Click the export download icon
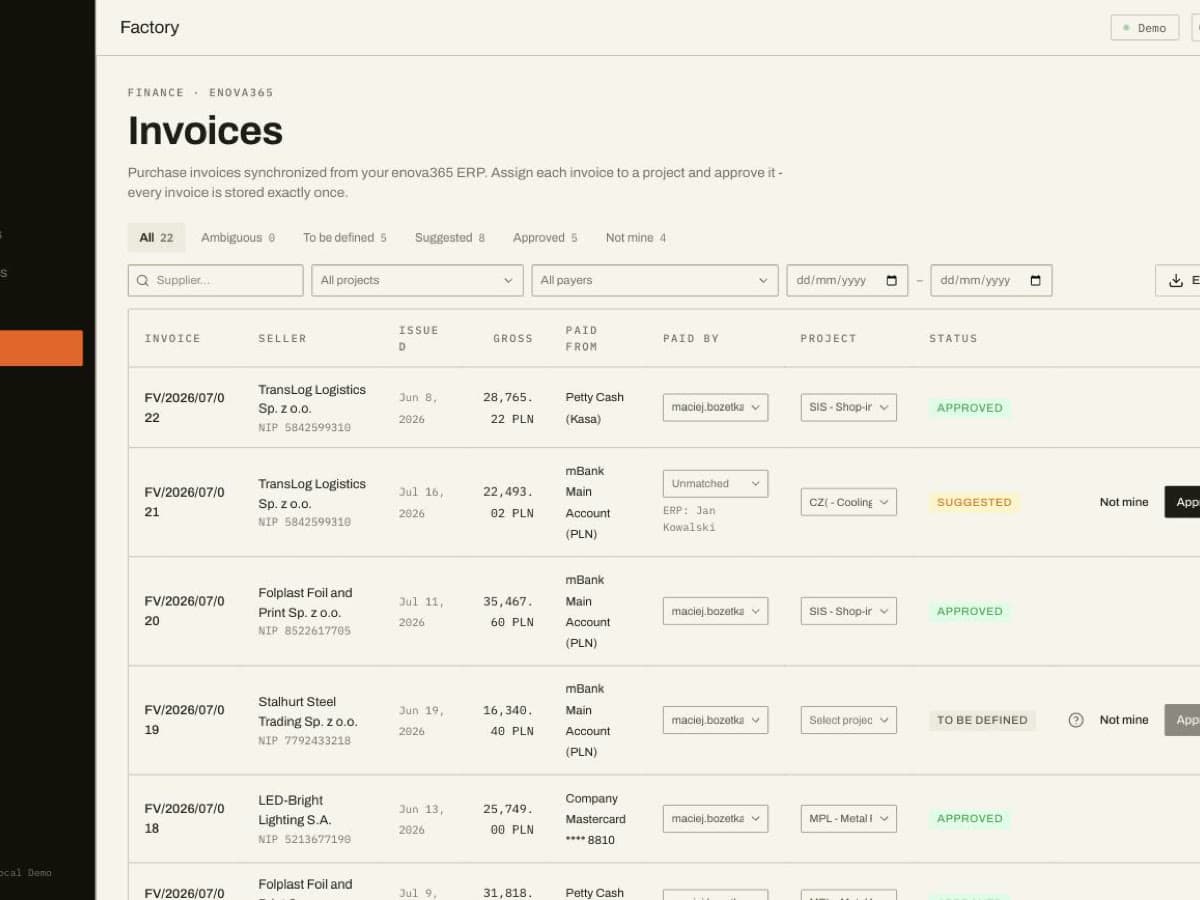The image size is (1200, 900). coord(1176,281)
